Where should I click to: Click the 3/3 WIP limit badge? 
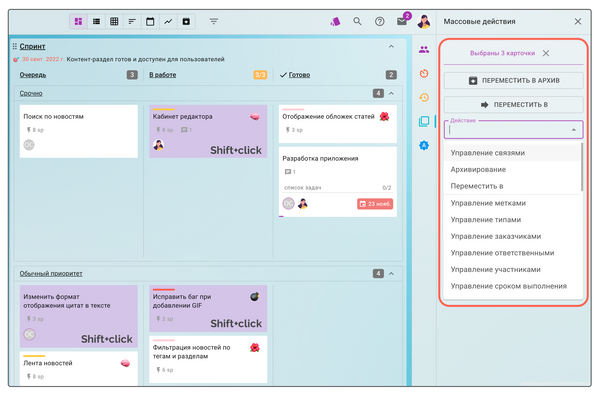(x=260, y=75)
